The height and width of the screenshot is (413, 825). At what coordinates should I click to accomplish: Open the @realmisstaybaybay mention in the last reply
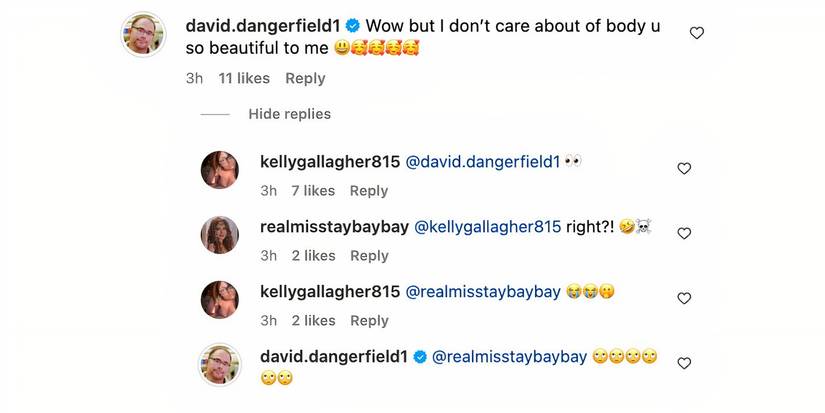pos(509,356)
